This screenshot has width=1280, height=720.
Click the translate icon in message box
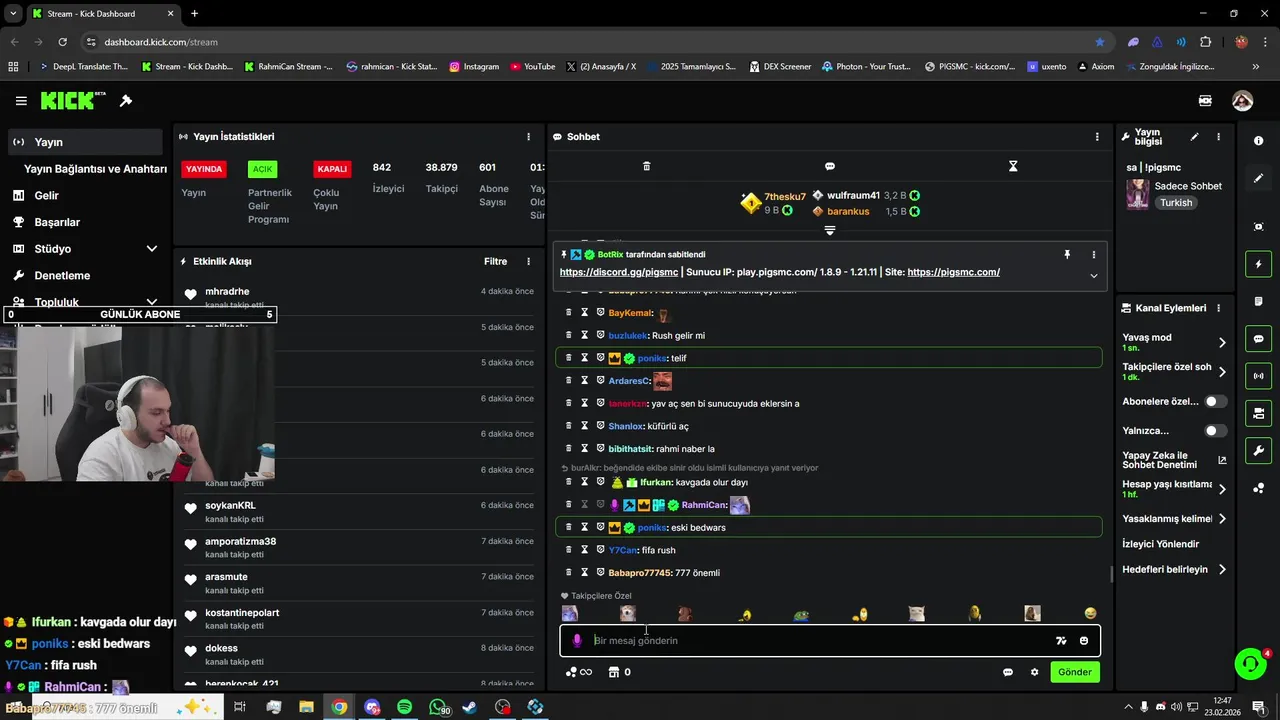tap(1061, 641)
